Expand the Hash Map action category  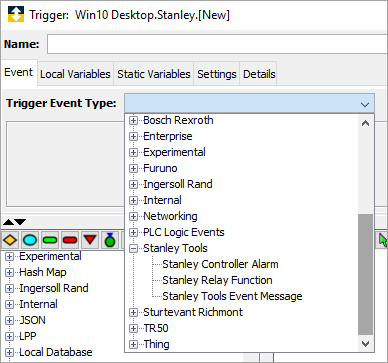click(9, 272)
